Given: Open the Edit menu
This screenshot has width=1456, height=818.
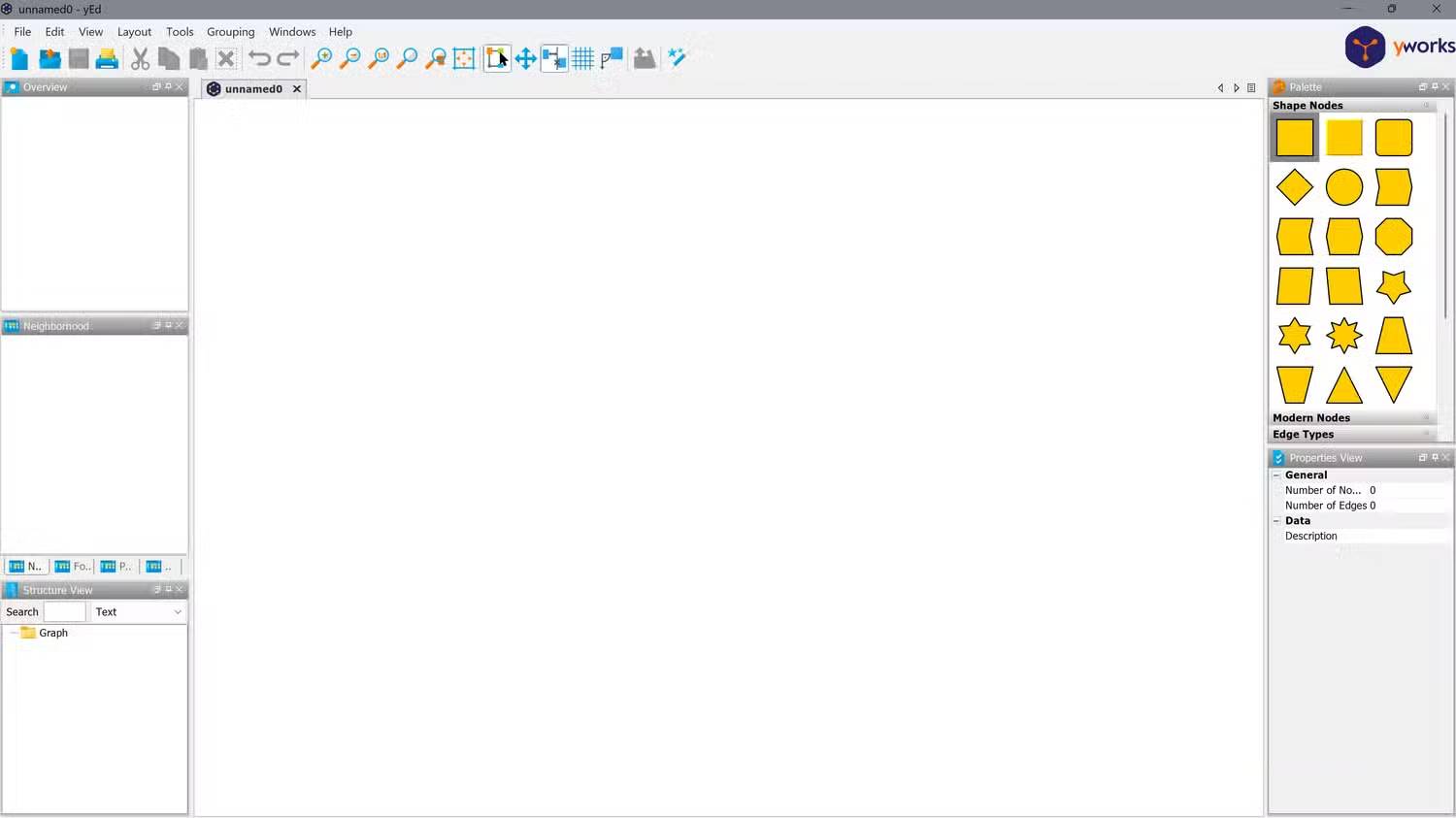Looking at the screenshot, I should point(54,32).
